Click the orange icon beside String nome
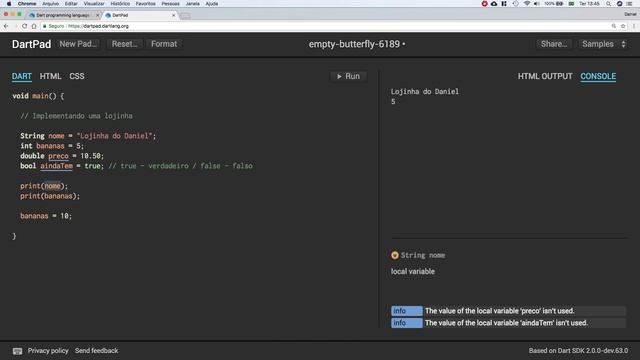This screenshot has height=360, width=640. pyautogui.click(x=395, y=255)
